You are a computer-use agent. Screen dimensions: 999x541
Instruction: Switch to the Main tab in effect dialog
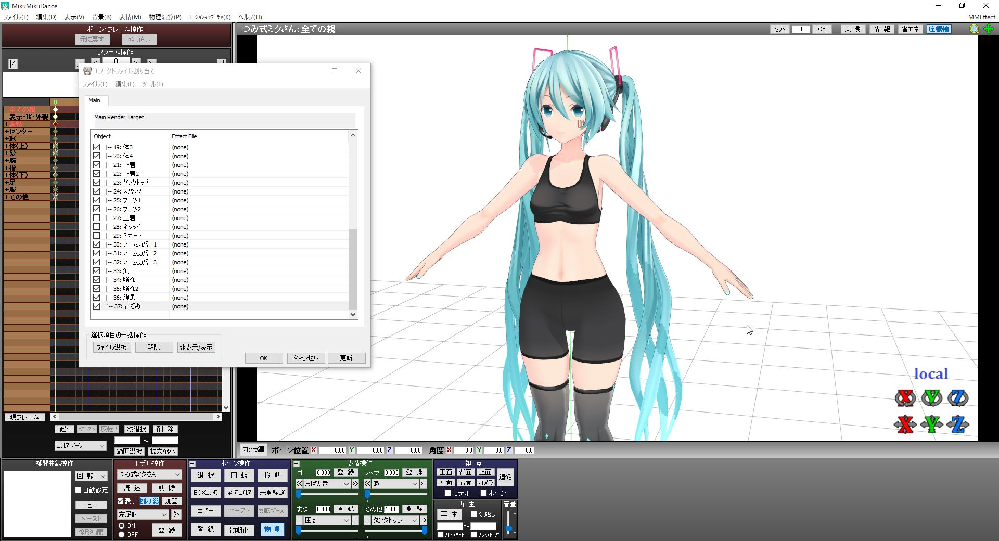pyautogui.click(x=95, y=100)
